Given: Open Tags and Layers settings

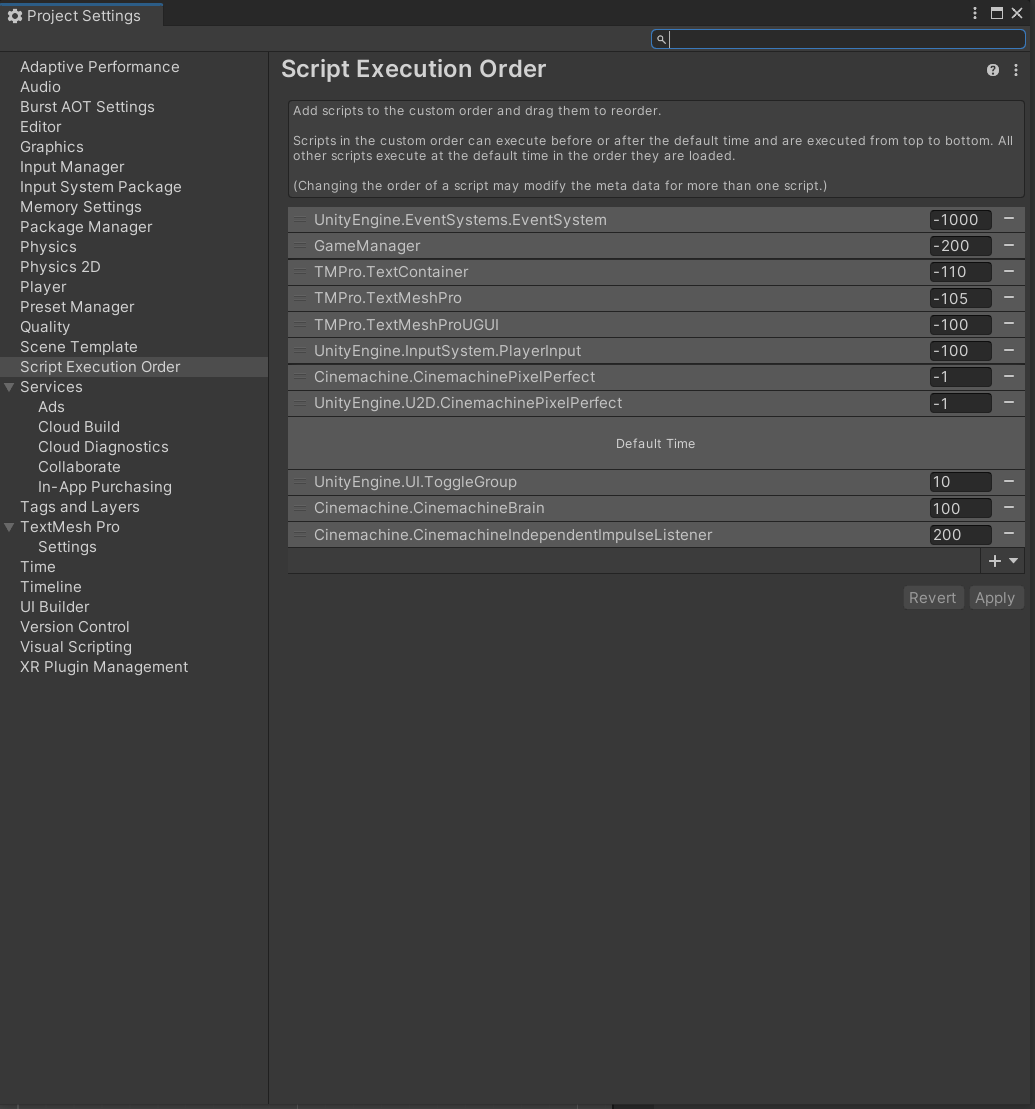Looking at the screenshot, I should (x=80, y=507).
